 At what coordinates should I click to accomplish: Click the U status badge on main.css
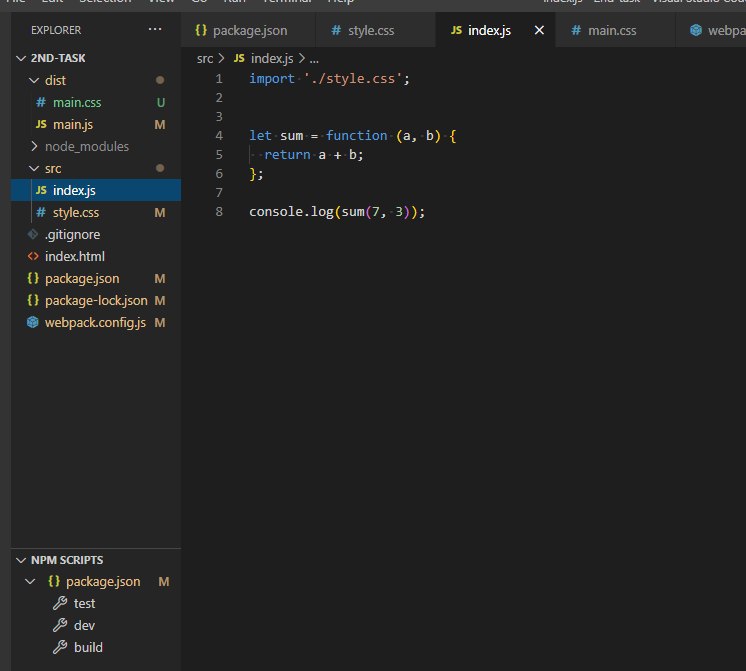(x=161, y=103)
